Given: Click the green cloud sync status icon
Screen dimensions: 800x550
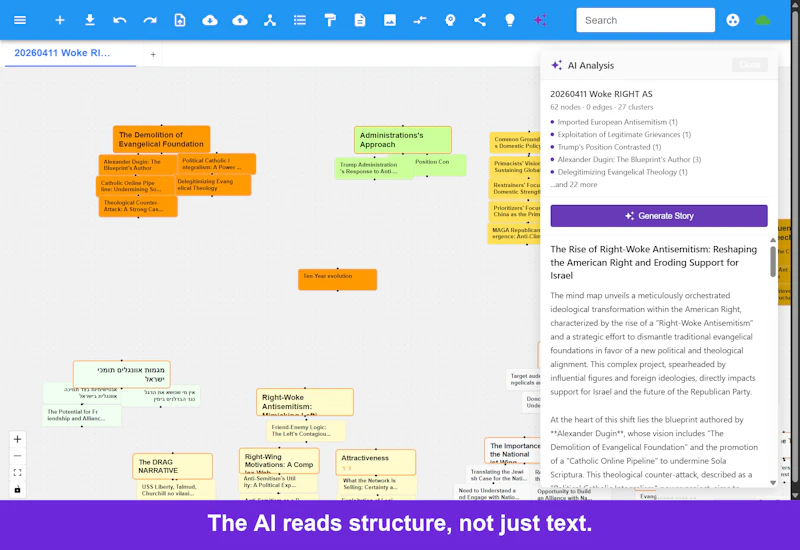Looking at the screenshot, I should point(763,20).
